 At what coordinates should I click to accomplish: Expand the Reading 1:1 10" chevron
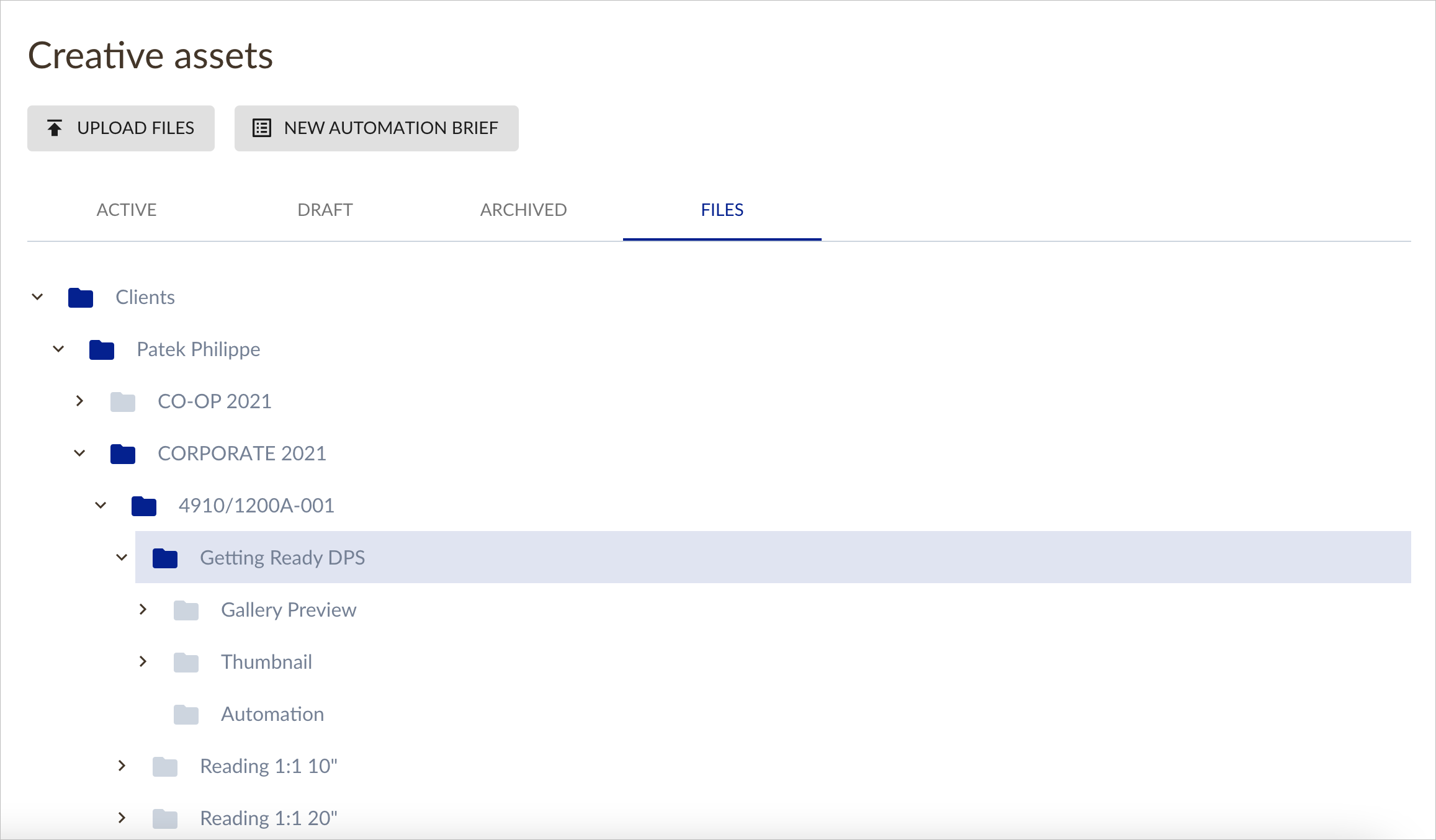point(122,766)
